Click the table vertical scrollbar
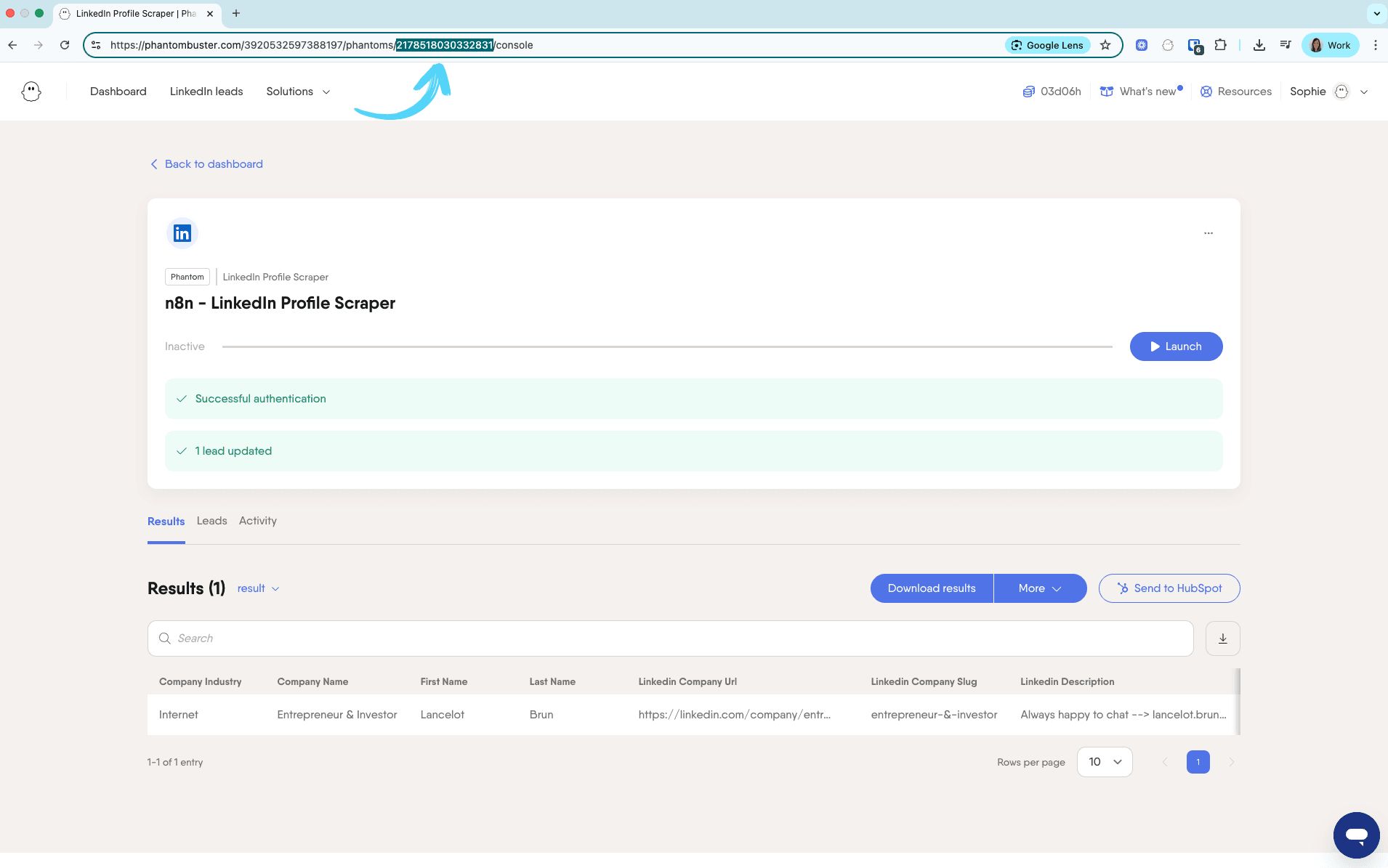Viewport: 1388px width, 868px height. click(1238, 701)
